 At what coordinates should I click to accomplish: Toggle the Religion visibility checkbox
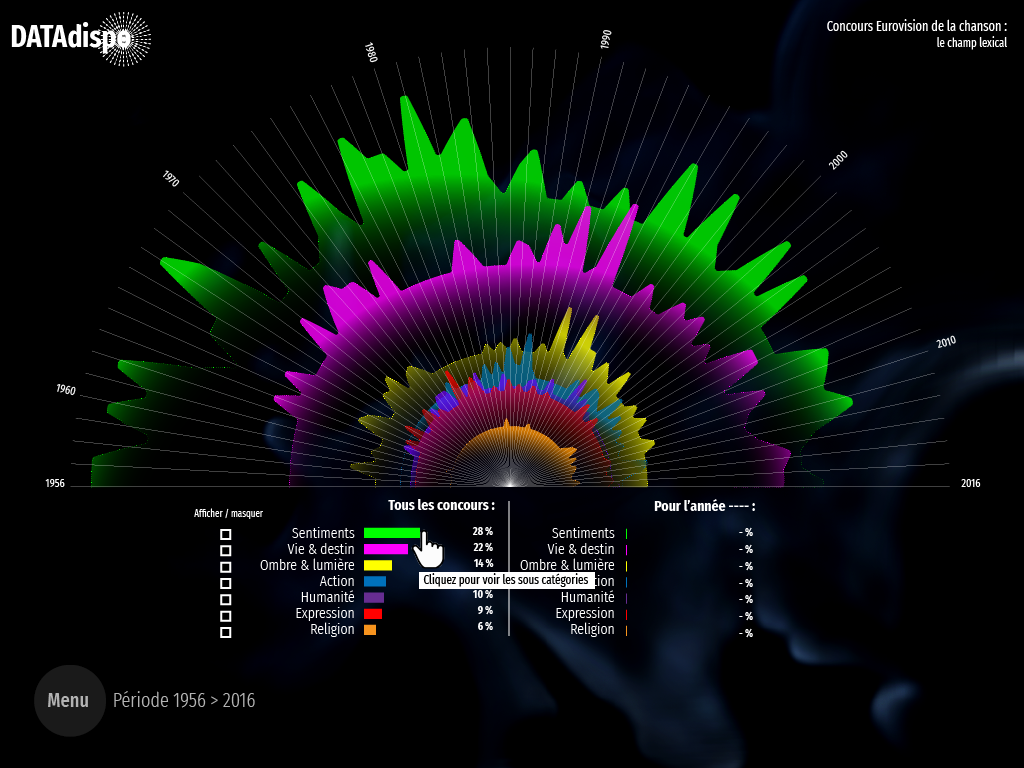[225, 632]
